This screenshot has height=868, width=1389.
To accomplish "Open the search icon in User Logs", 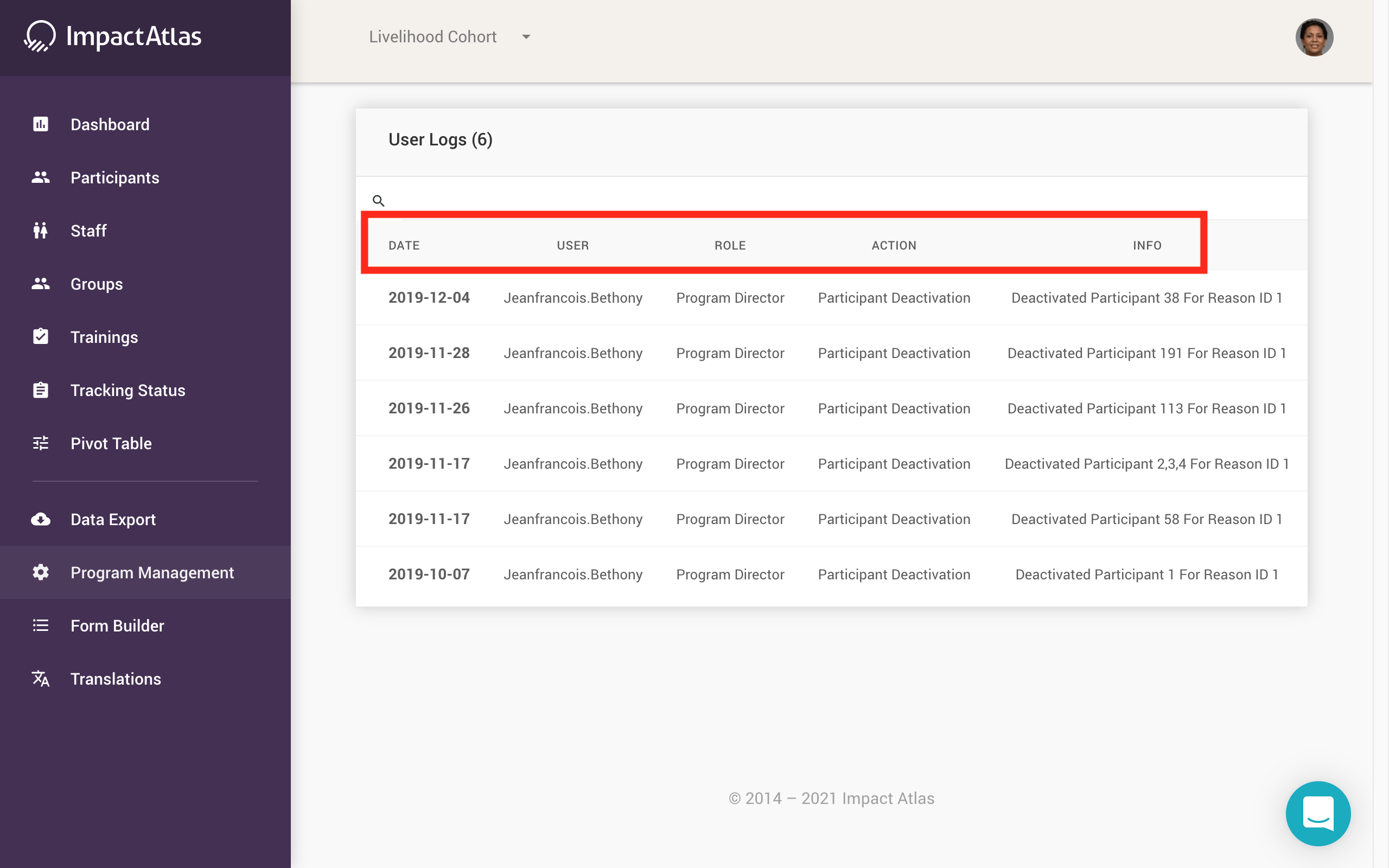I will click(379, 200).
